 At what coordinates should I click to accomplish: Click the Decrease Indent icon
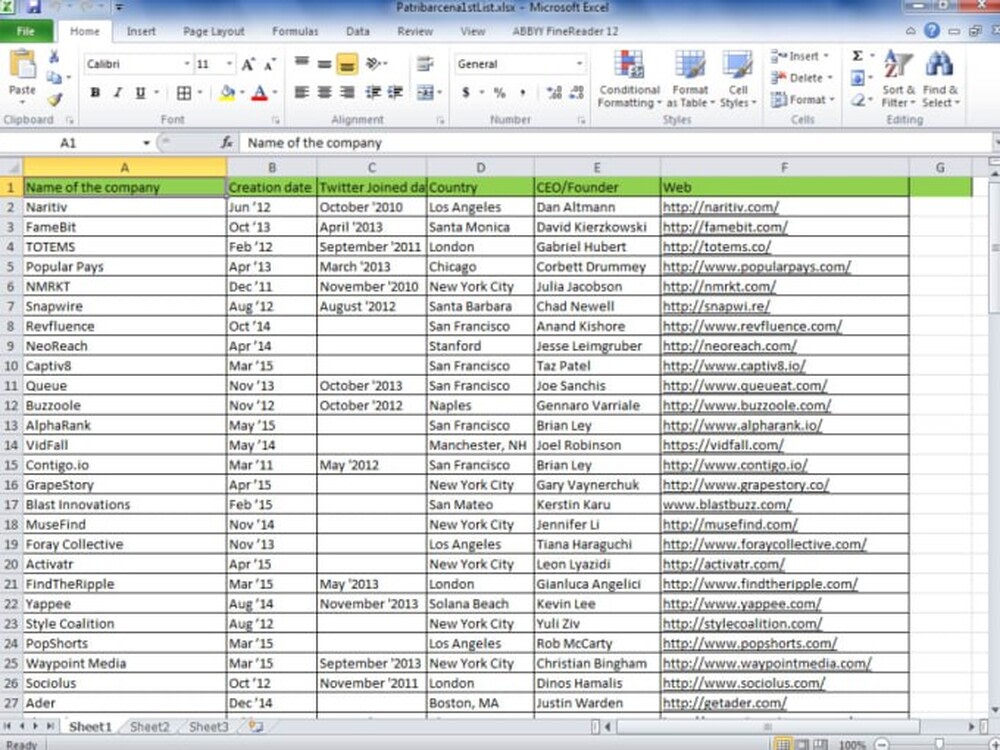click(372, 93)
